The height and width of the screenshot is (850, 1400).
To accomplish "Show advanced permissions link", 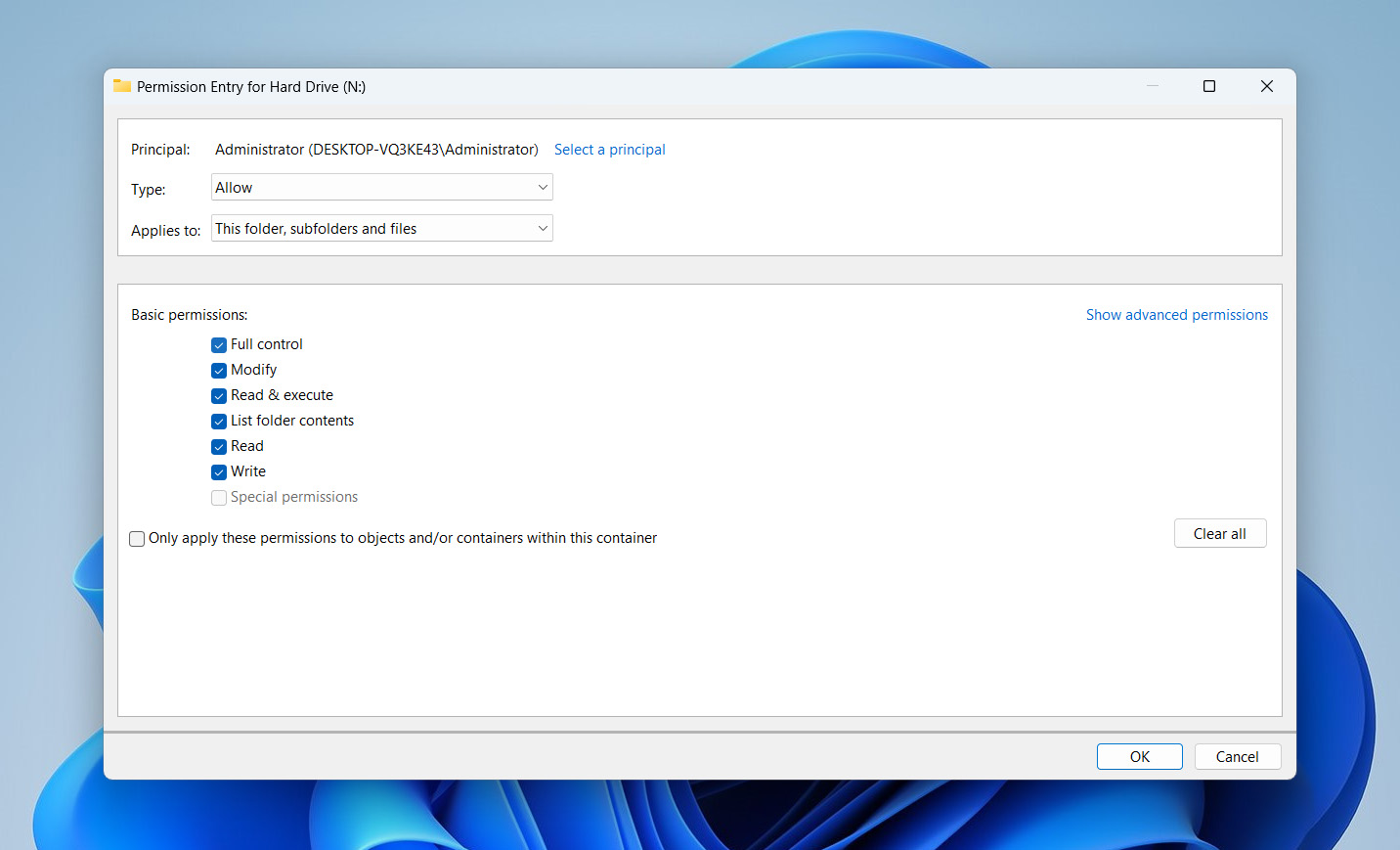I will tap(1177, 315).
